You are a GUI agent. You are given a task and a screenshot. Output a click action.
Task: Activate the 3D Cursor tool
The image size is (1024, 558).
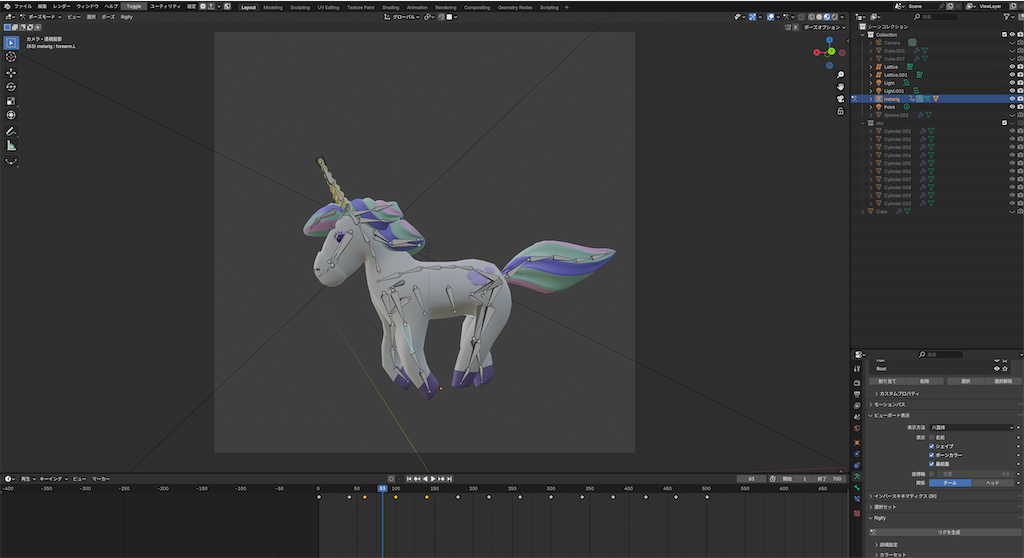click(11, 57)
